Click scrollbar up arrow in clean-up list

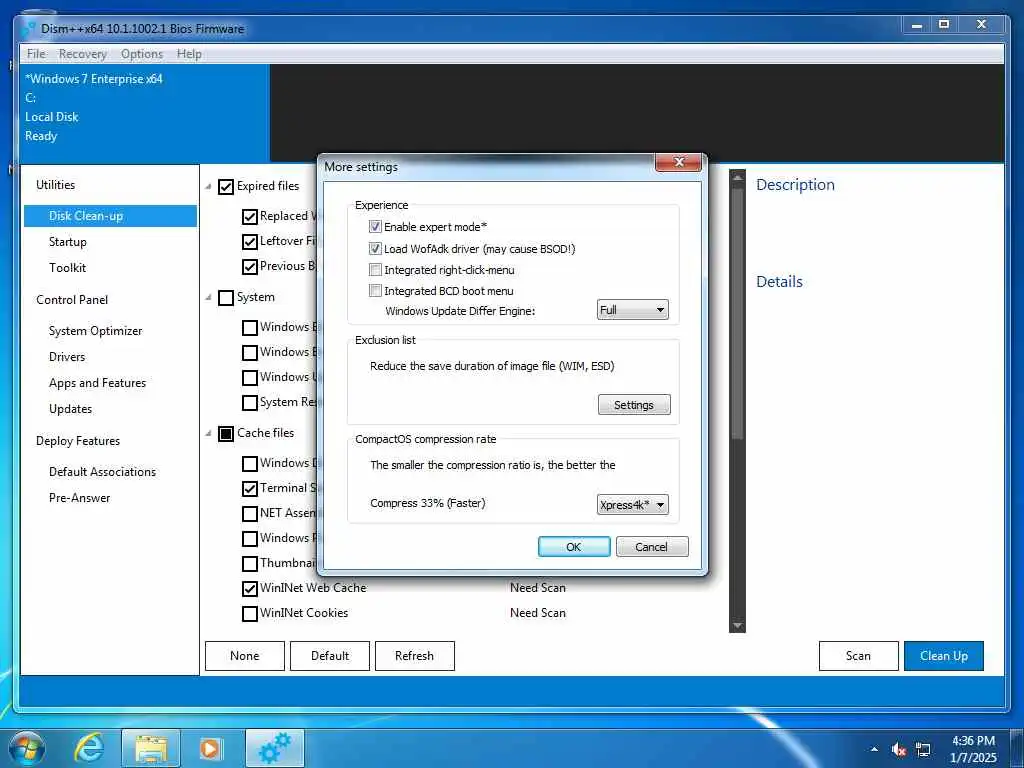pyautogui.click(x=737, y=176)
